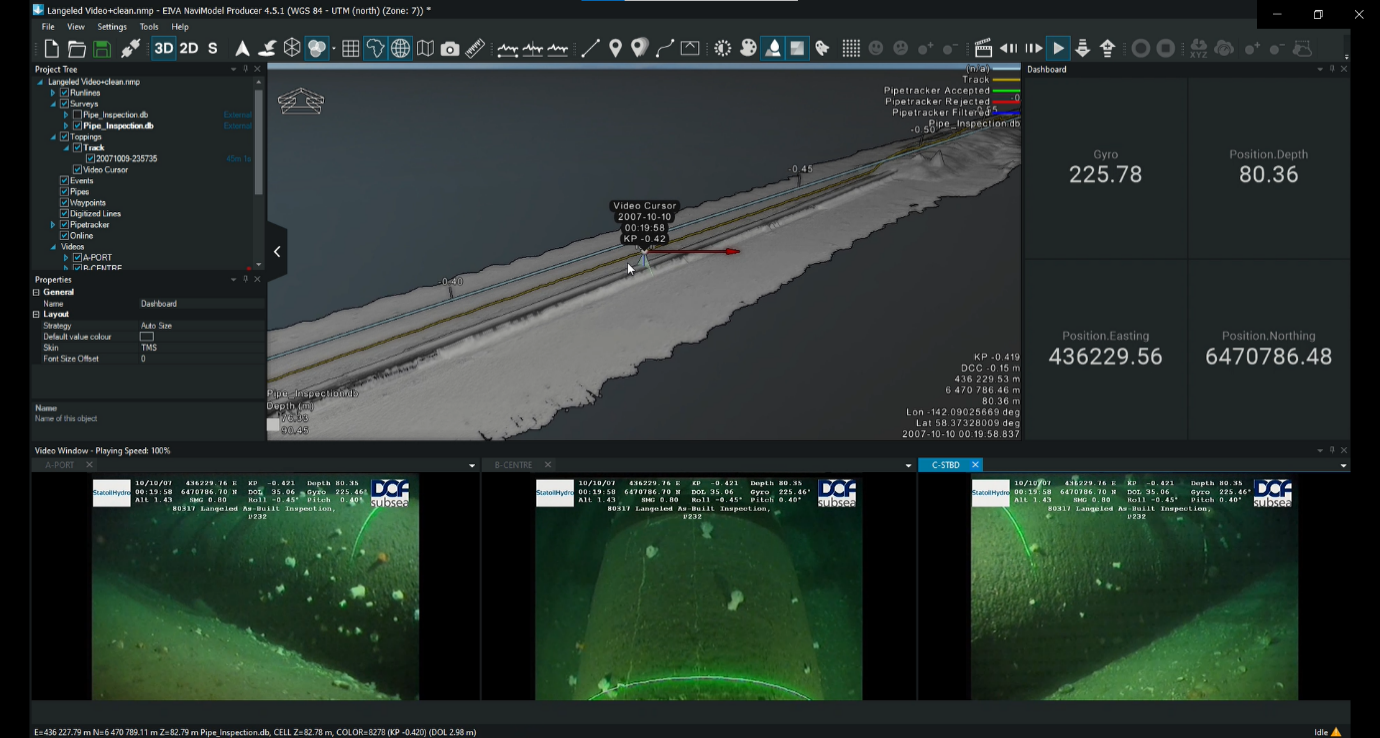Collapse side panel with left arrow button
The image size is (1380, 738).
coord(277,252)
